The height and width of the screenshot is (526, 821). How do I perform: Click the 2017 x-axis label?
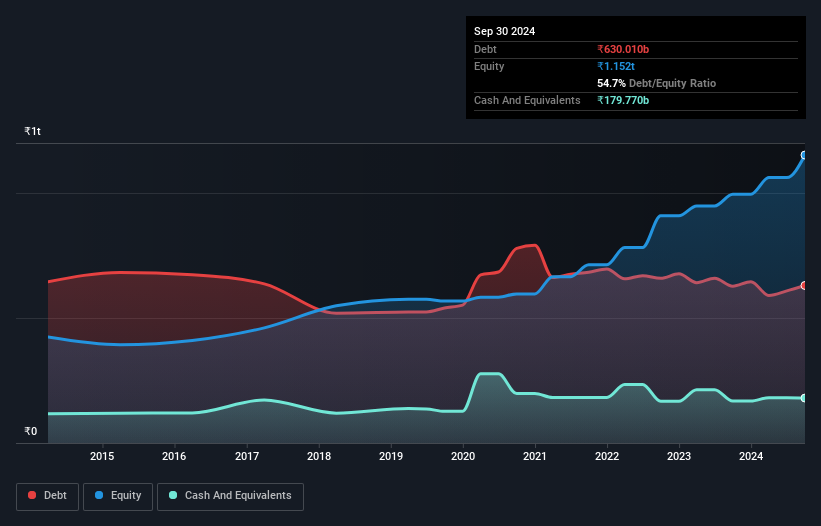[247, 456]
